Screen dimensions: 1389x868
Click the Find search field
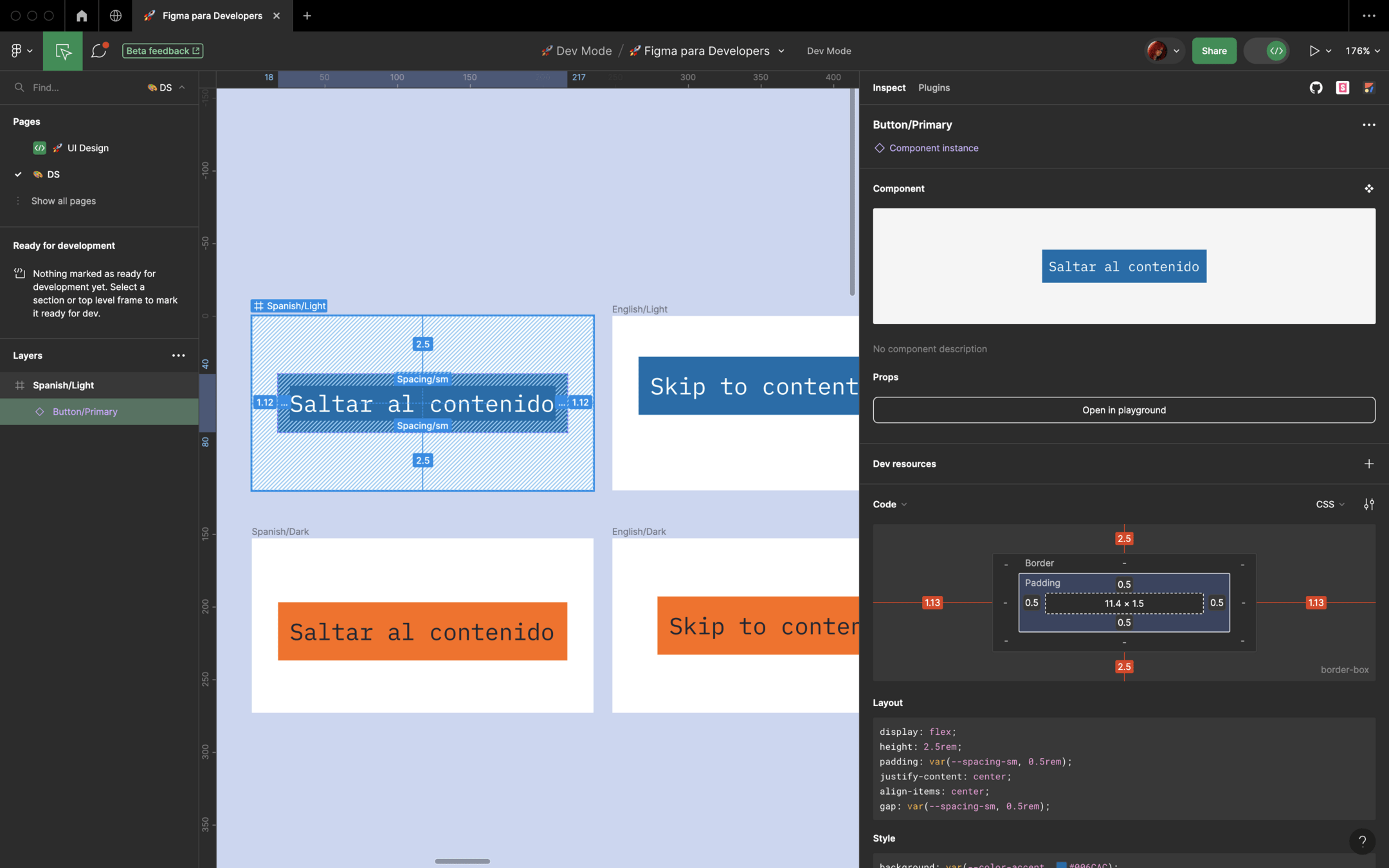tap(77, 87)
